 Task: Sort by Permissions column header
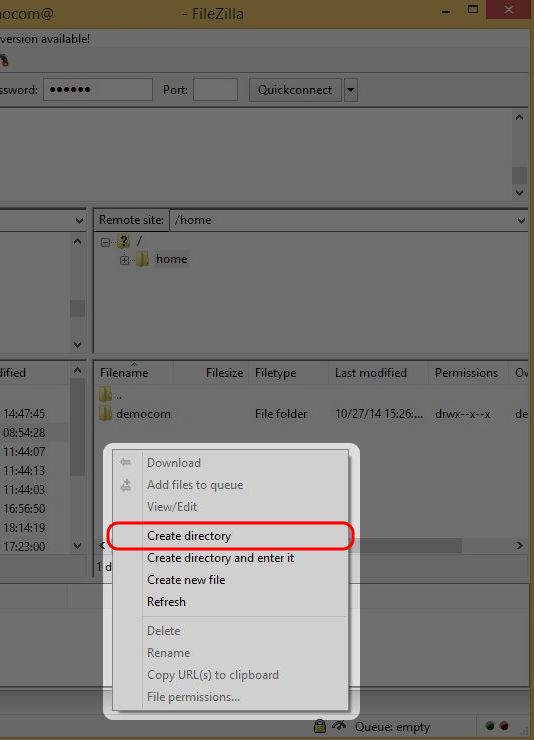pos(468,373)
